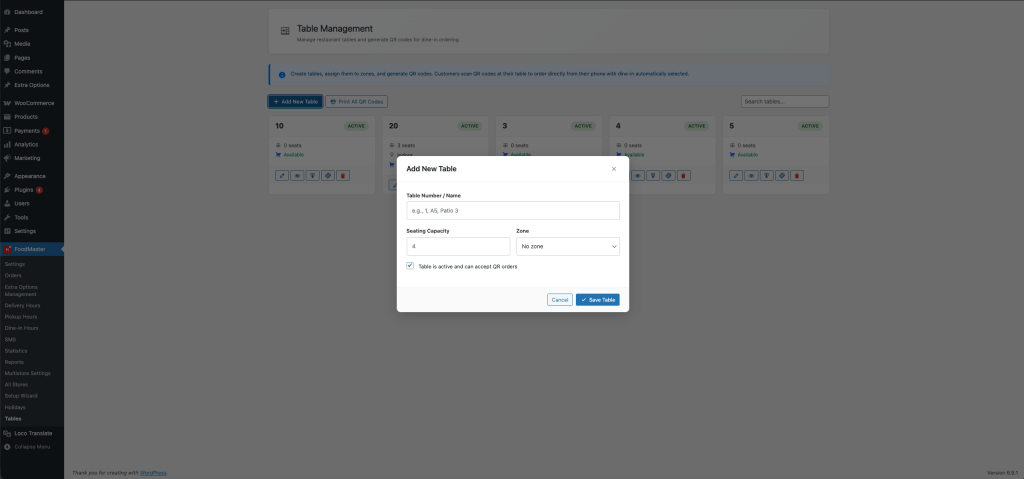Viewport: 1024px width, 479px height.
Task: Click the eye view icon on table 10
Action: pos(297,176)
